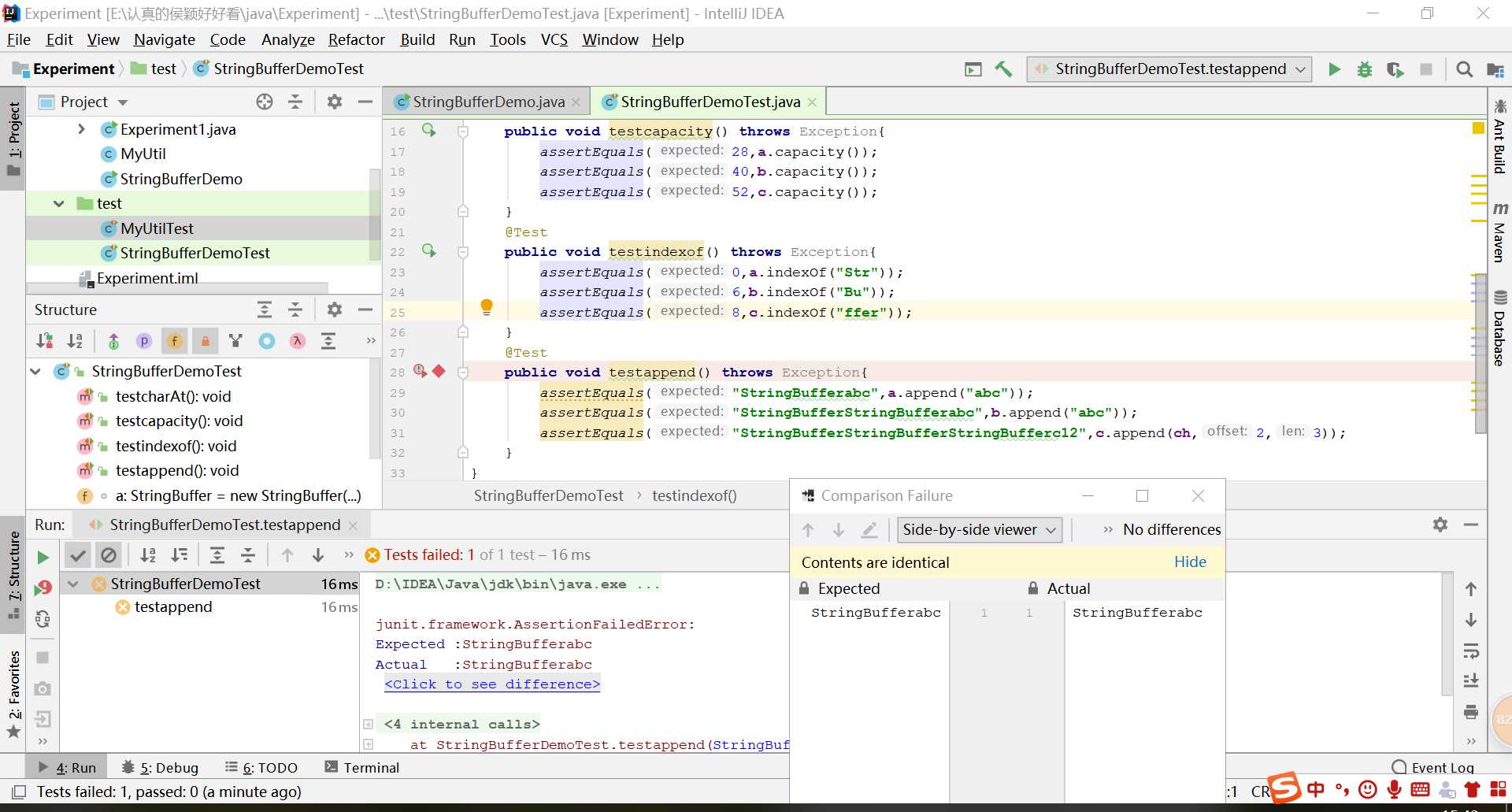Navigate to next failed test arrow
The height and width of the screenshot is (812, 1512).
pos(318,555)
